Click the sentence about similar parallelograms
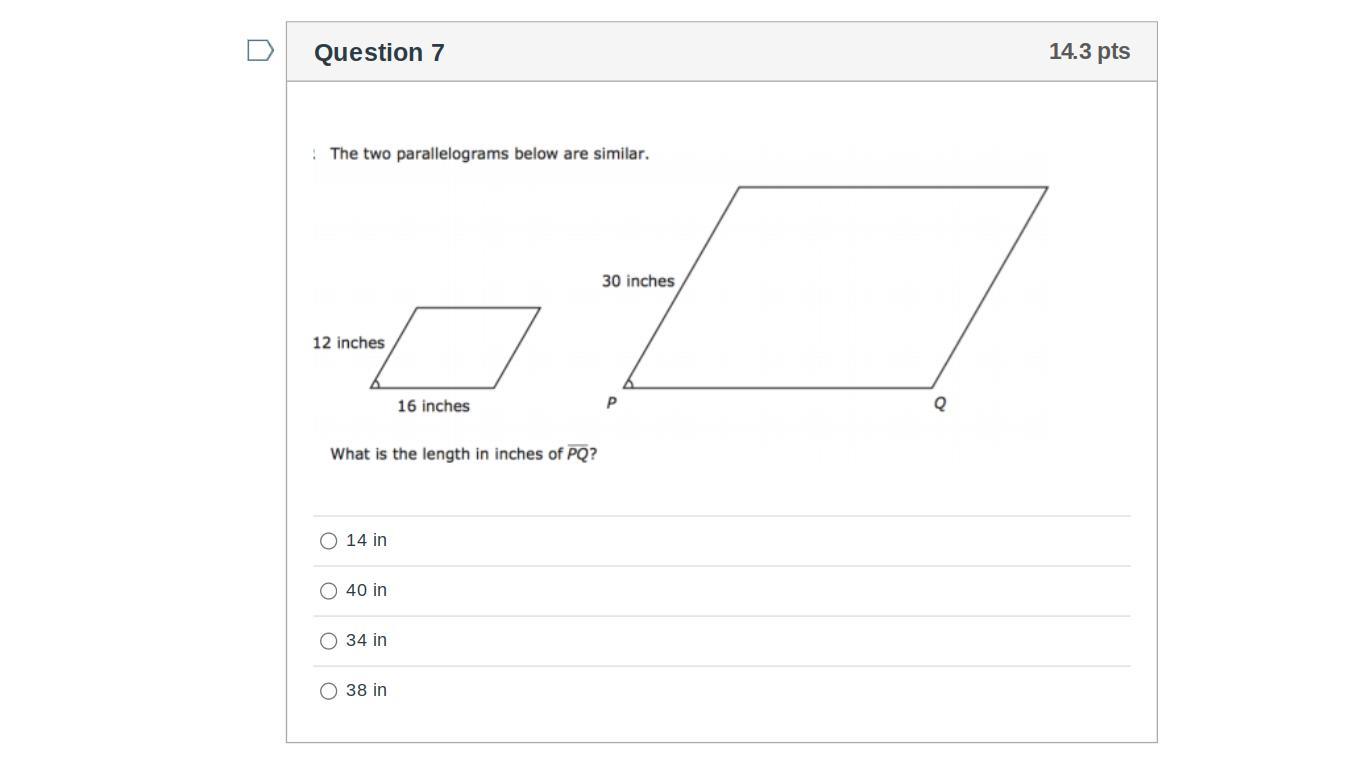This screenshot has width=1366, height=768. tap(489, 154)
